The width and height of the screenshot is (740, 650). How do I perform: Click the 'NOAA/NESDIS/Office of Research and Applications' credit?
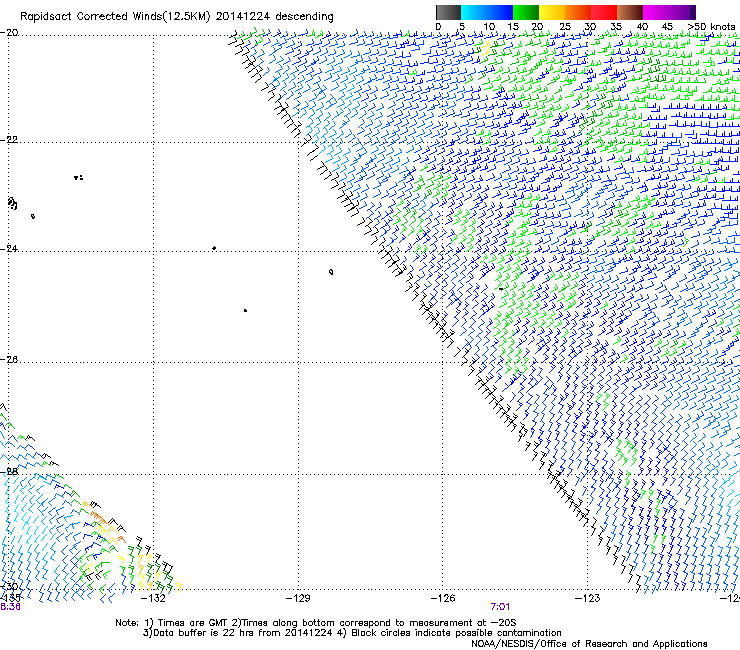click(x=589, y=644)
